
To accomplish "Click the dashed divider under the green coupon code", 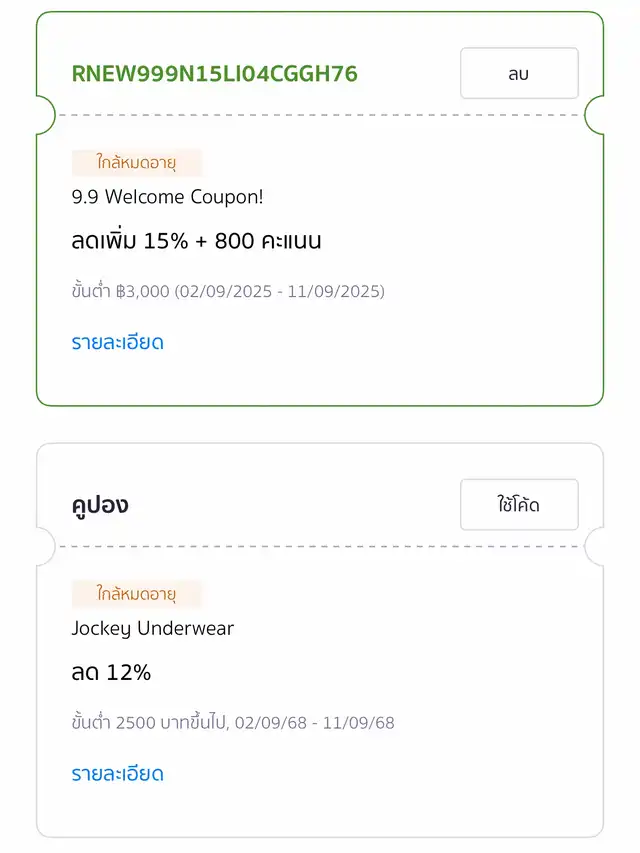I will click(x=320, y=115).
